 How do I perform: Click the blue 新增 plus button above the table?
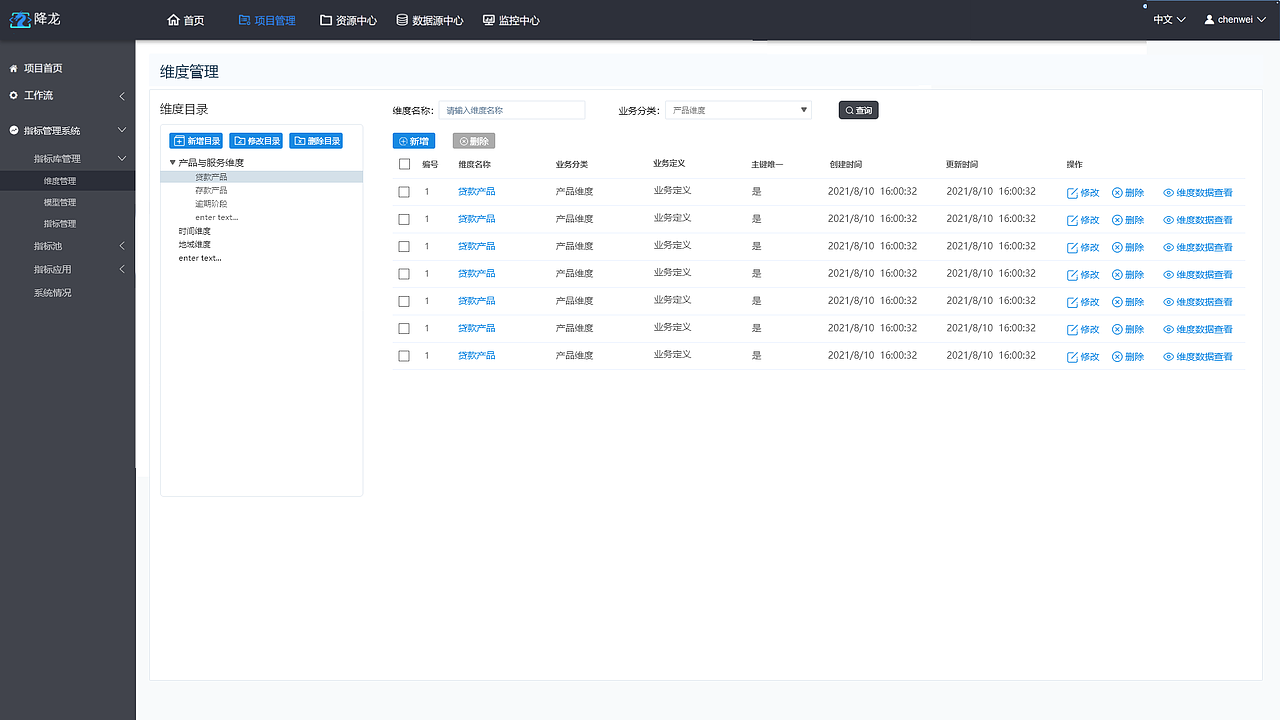tap(414, 141)
